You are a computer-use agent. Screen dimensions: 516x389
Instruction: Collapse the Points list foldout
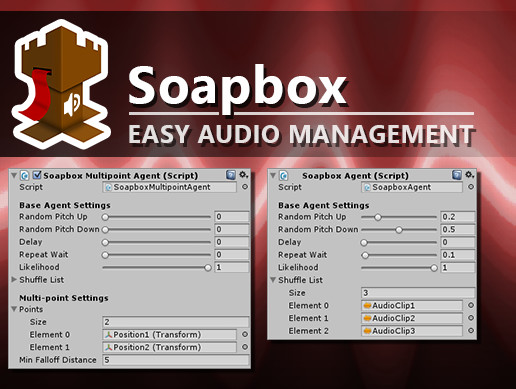coord(14,309)
